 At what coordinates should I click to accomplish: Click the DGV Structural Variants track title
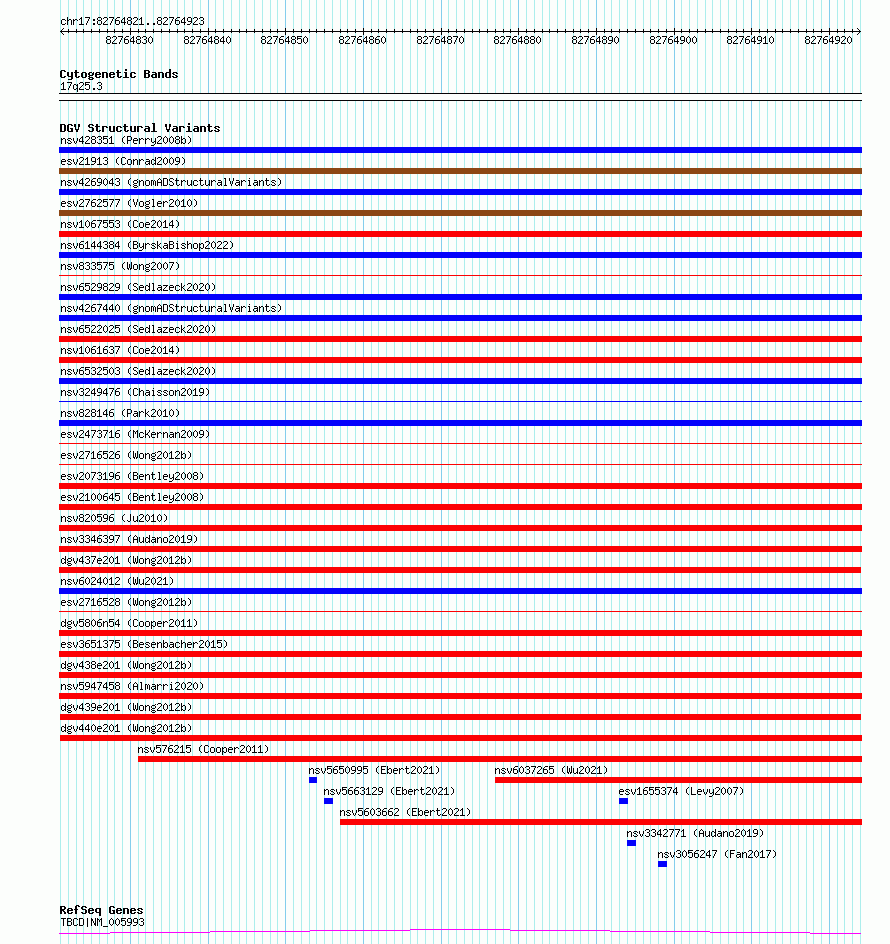[x=140, y=128]
